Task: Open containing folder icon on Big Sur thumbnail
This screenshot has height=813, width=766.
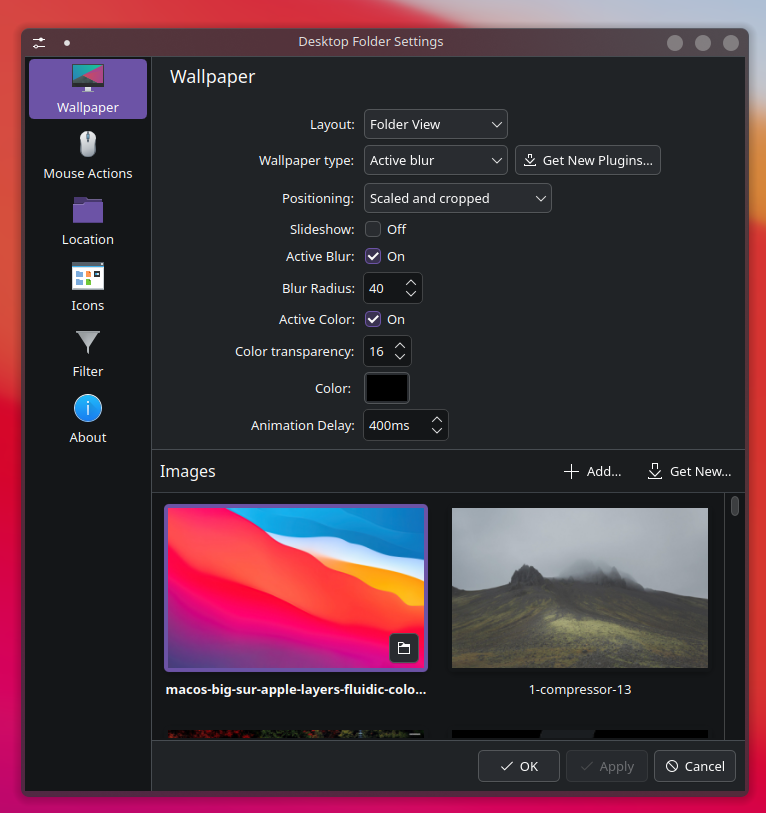Action: click(403, 648)
